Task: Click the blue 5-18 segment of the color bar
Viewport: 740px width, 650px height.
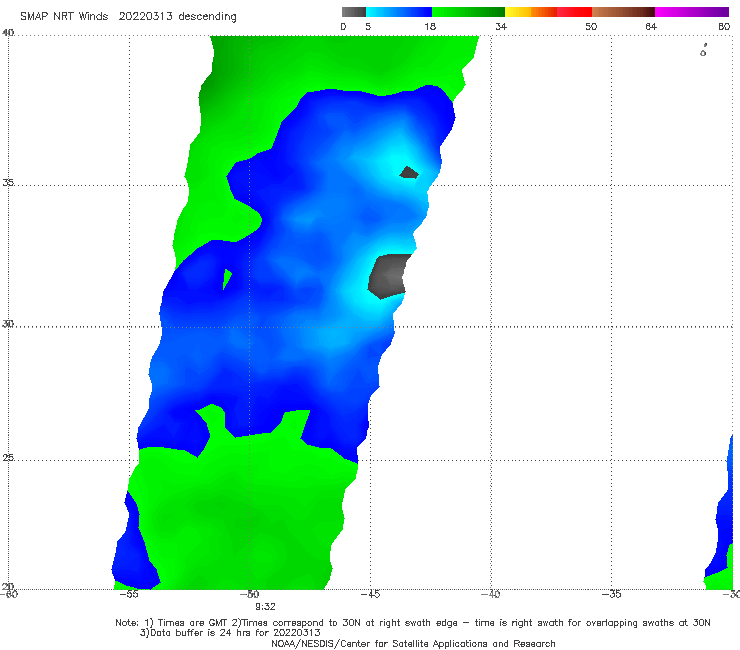Action: point(399,12)
